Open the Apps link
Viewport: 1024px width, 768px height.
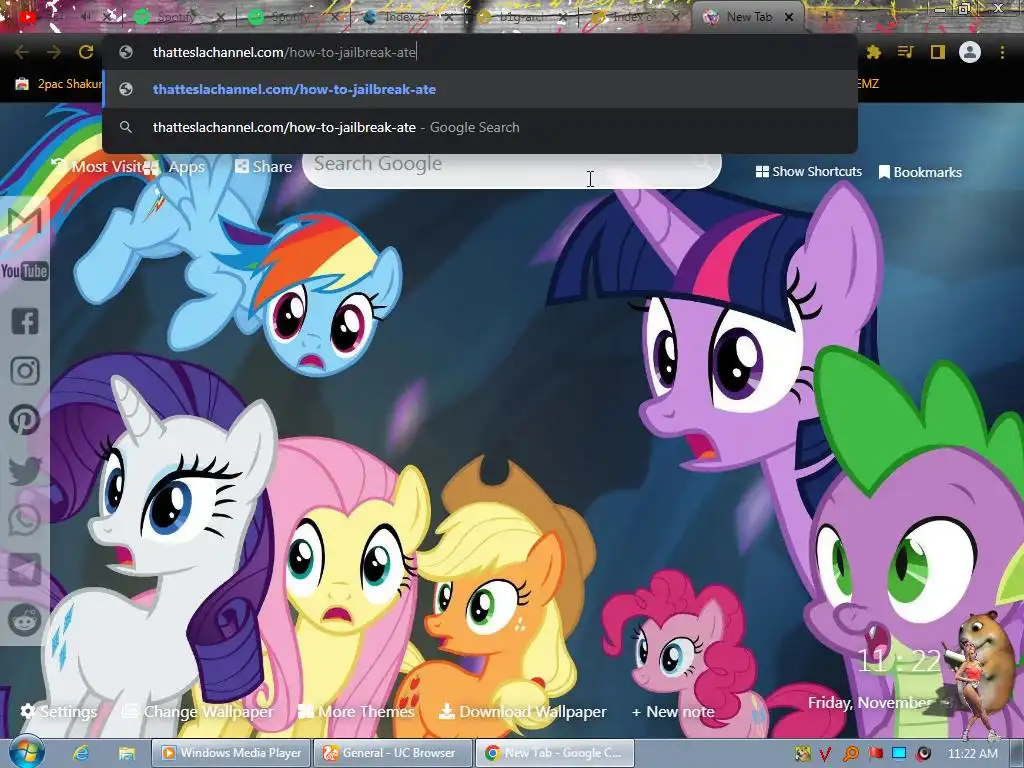pos(174,167)
